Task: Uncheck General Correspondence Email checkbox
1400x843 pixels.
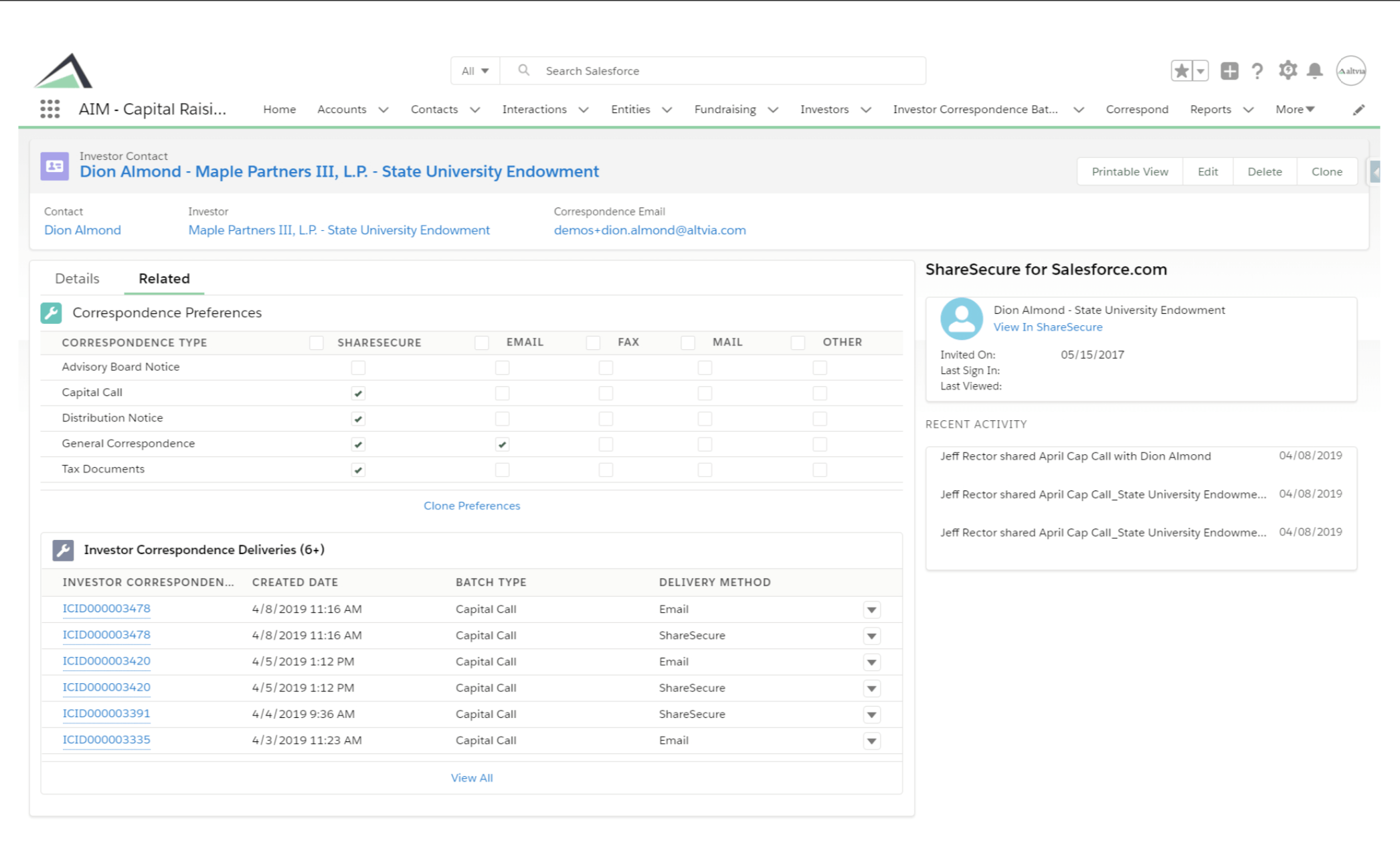Action: (x=502, y=444)
